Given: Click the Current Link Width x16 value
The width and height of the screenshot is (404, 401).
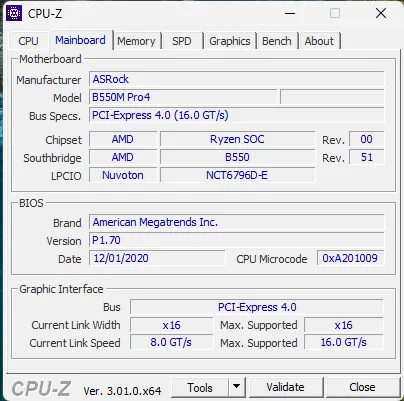Looking at the screenshot, I should tap(171, 325).
